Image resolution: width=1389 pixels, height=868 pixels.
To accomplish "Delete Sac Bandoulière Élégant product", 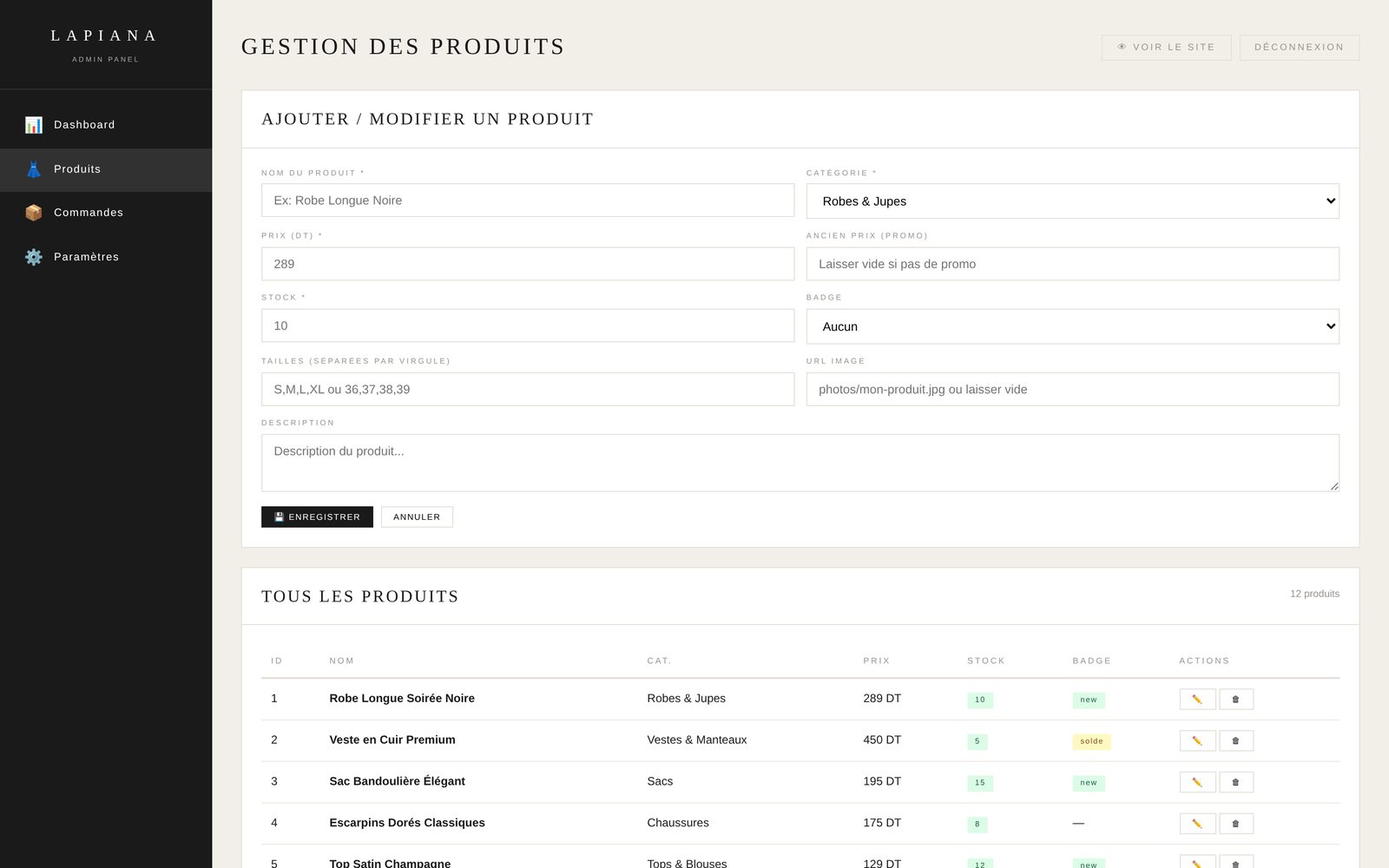I will (x=1236, y=783).
